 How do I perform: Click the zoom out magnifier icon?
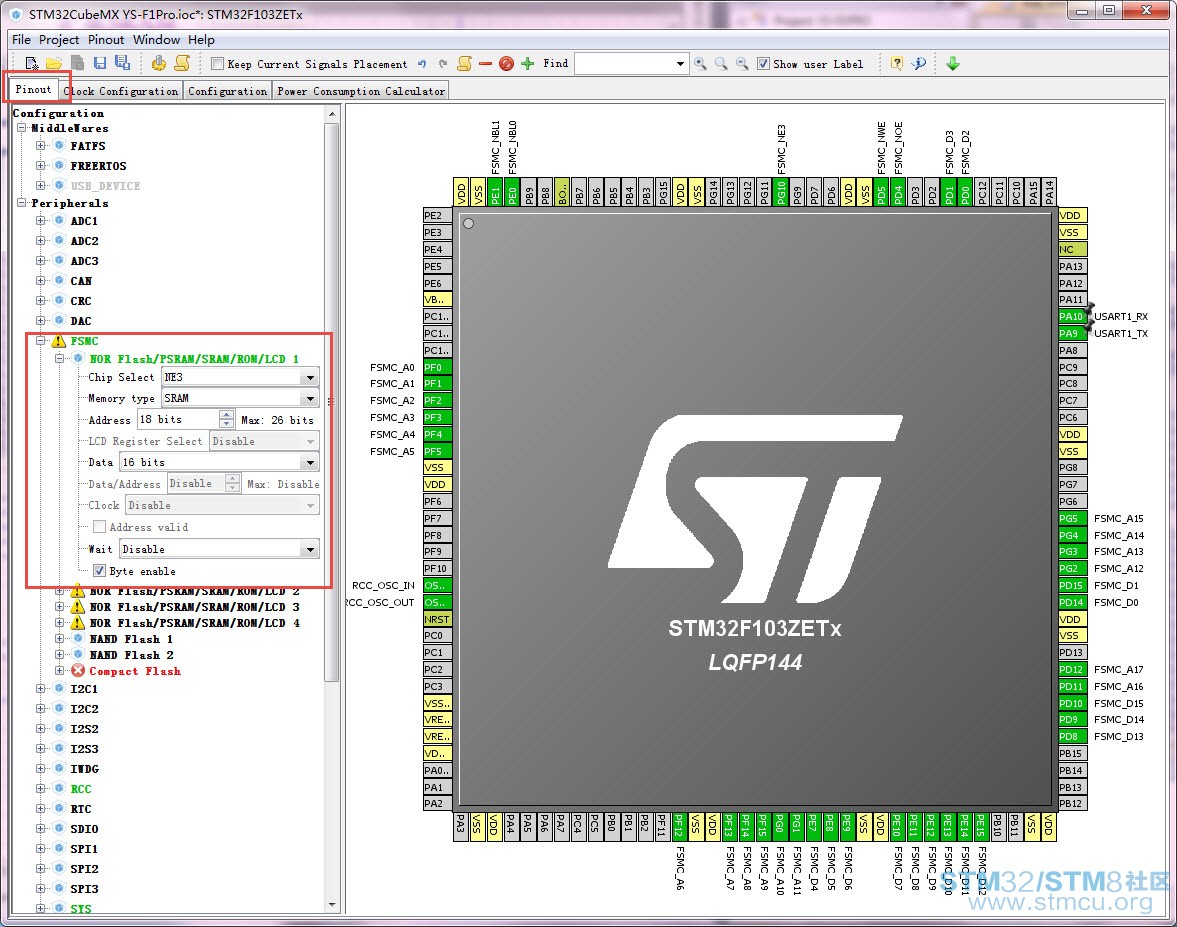coord(742,64)
